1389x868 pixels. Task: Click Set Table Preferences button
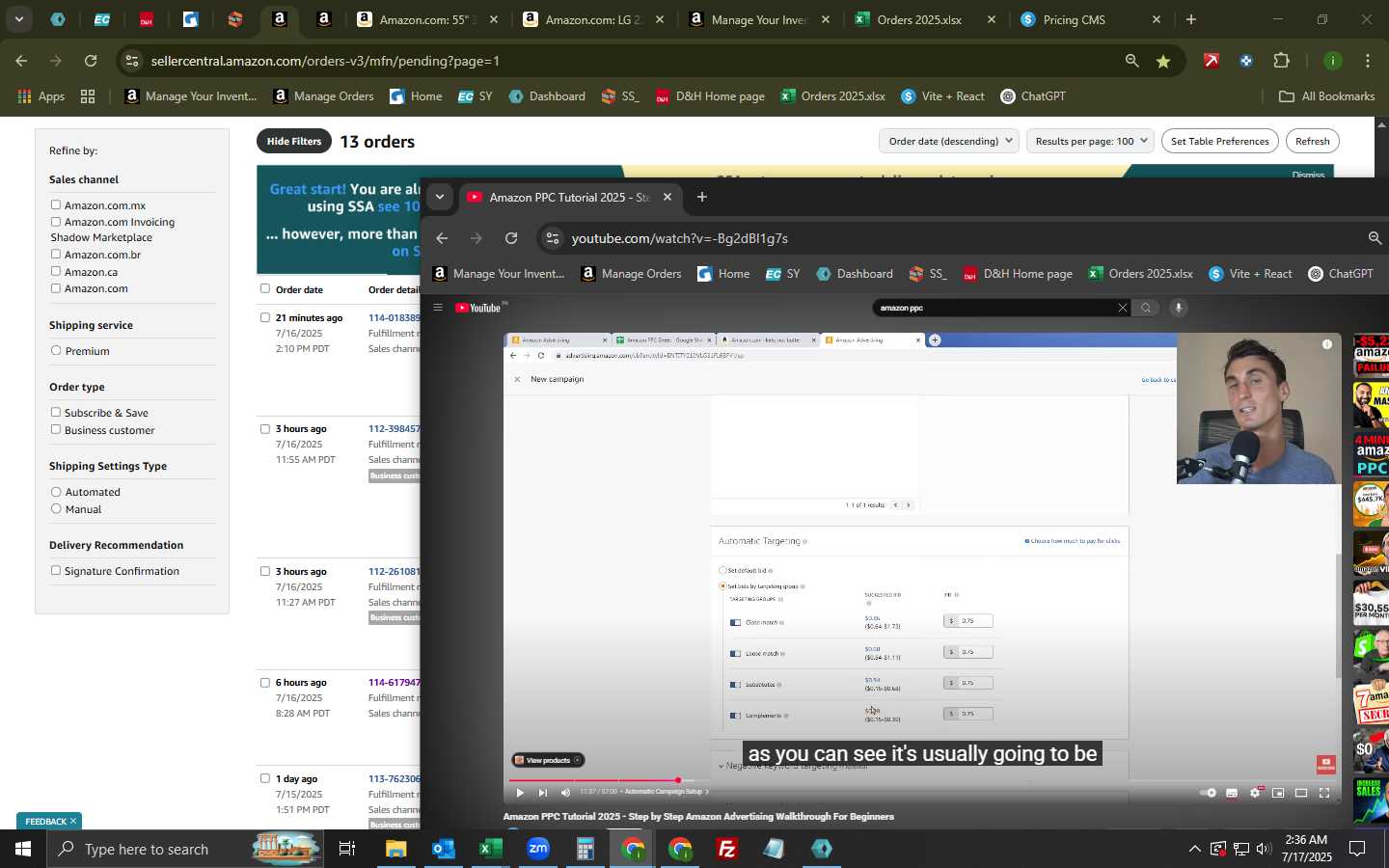1220,141
